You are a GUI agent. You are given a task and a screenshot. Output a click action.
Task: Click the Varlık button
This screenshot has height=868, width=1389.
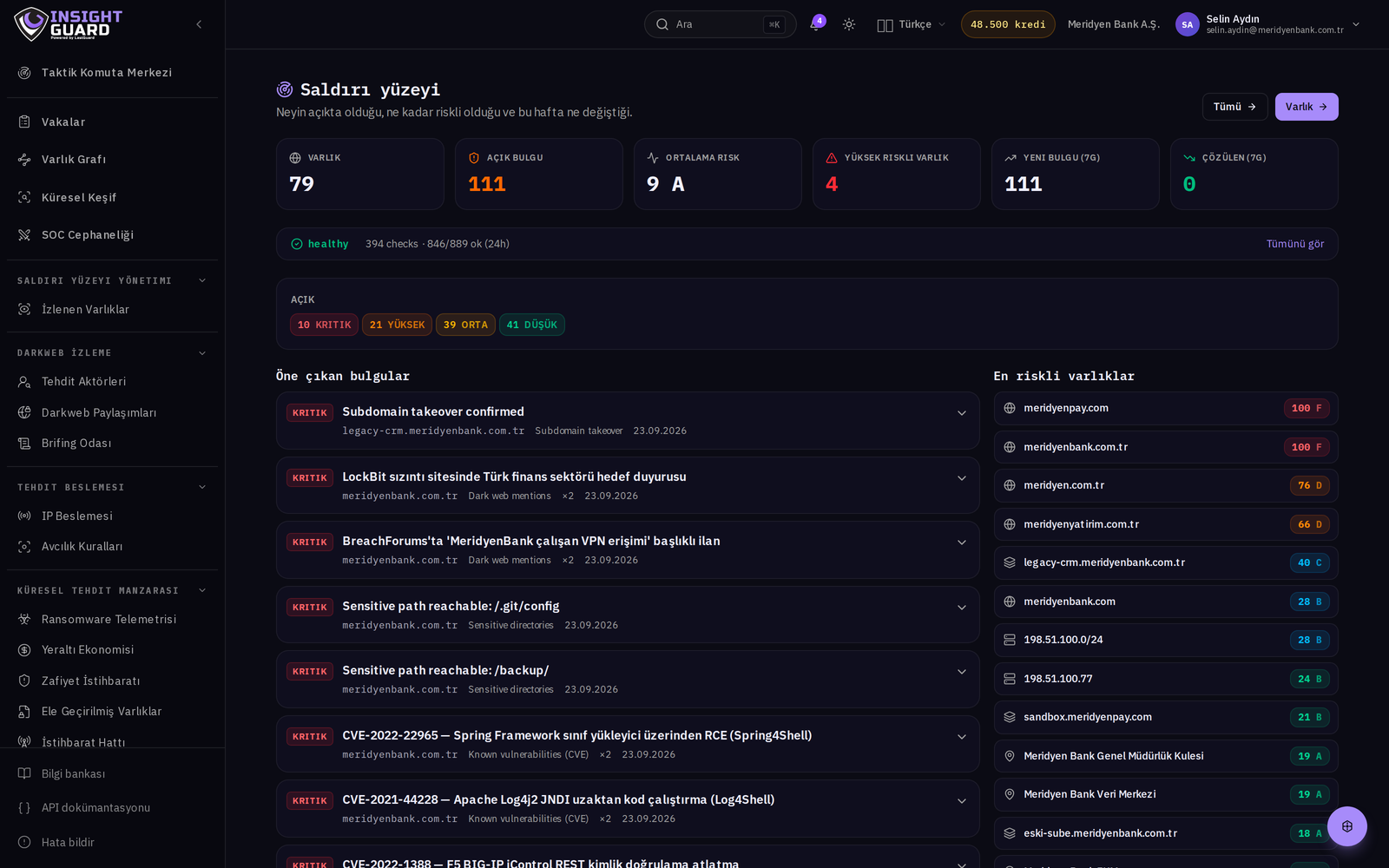click(1306, 107)
